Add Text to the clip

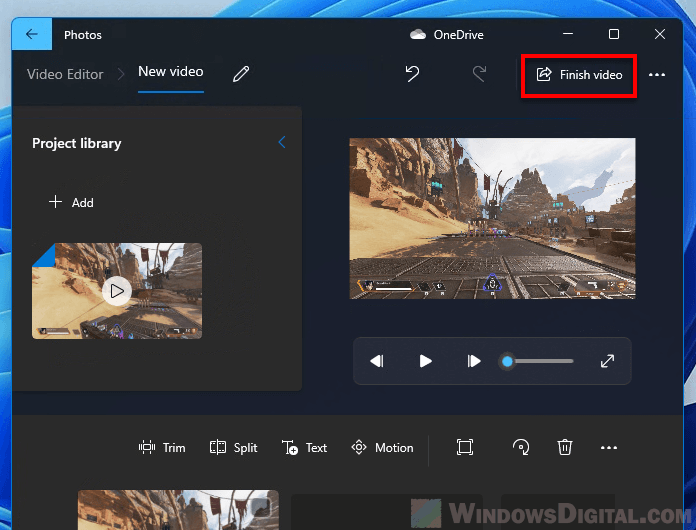(x=304, y=447)
